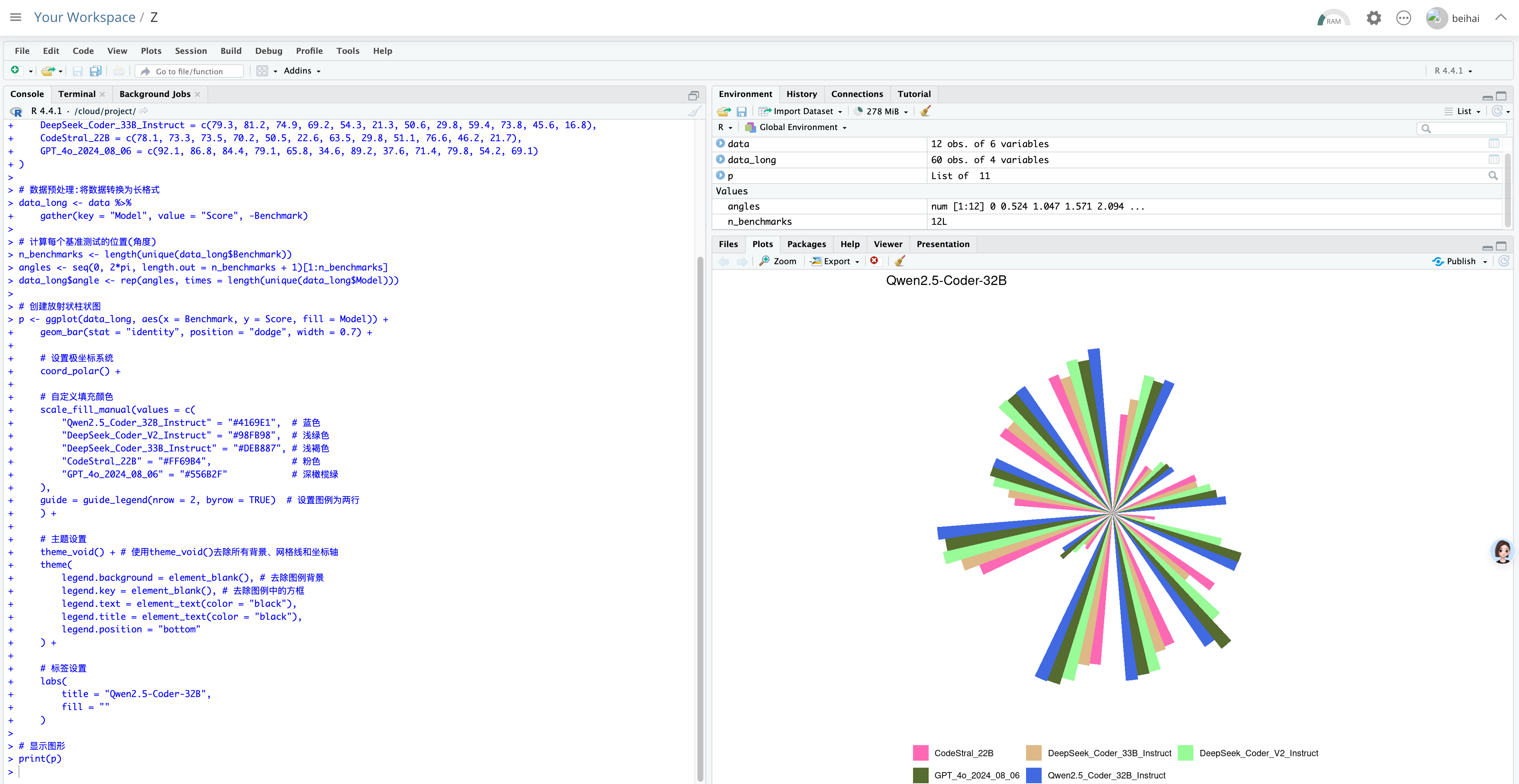Expand the data object details
Viewport: 1519px width, 784px height.
pos(720,144)
